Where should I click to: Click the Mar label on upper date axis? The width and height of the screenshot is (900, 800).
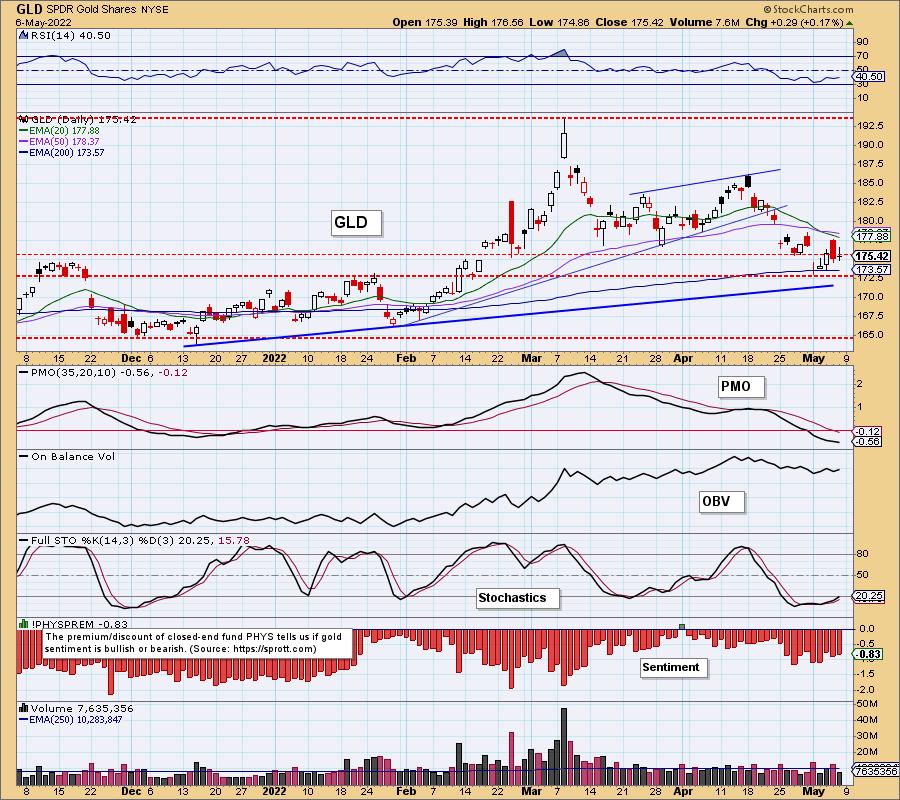[x=532, y=358]
